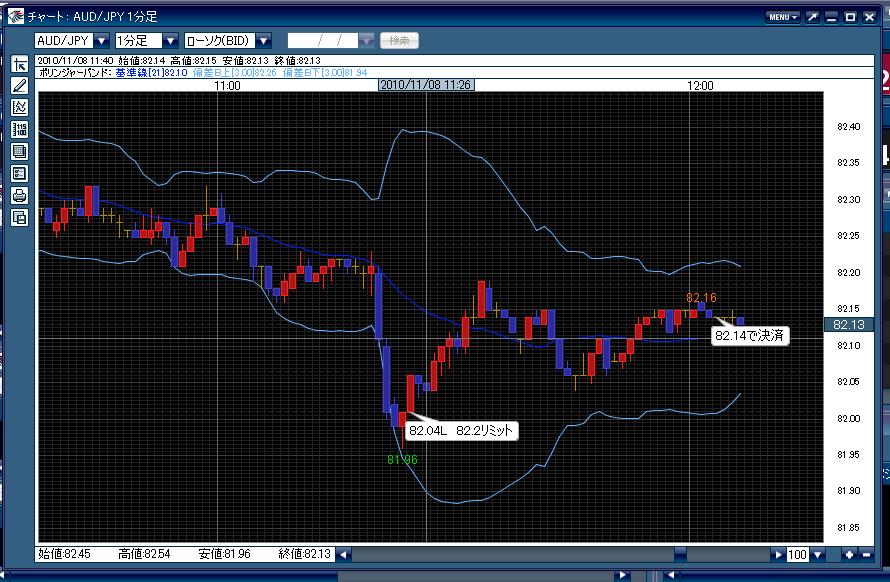The image size is (890, 582).
Task: Select the pencil drawing tool
Action: click(19, 86)
